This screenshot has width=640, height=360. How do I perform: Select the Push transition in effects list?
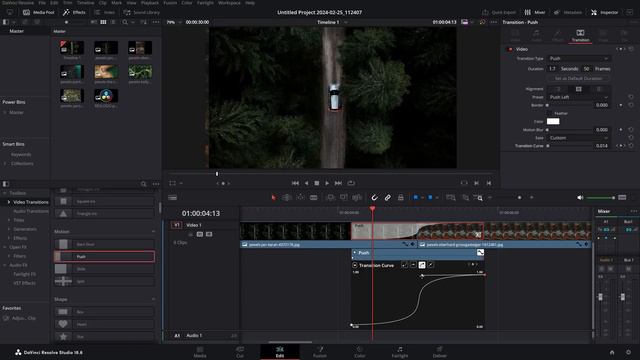tap(104, 256)
